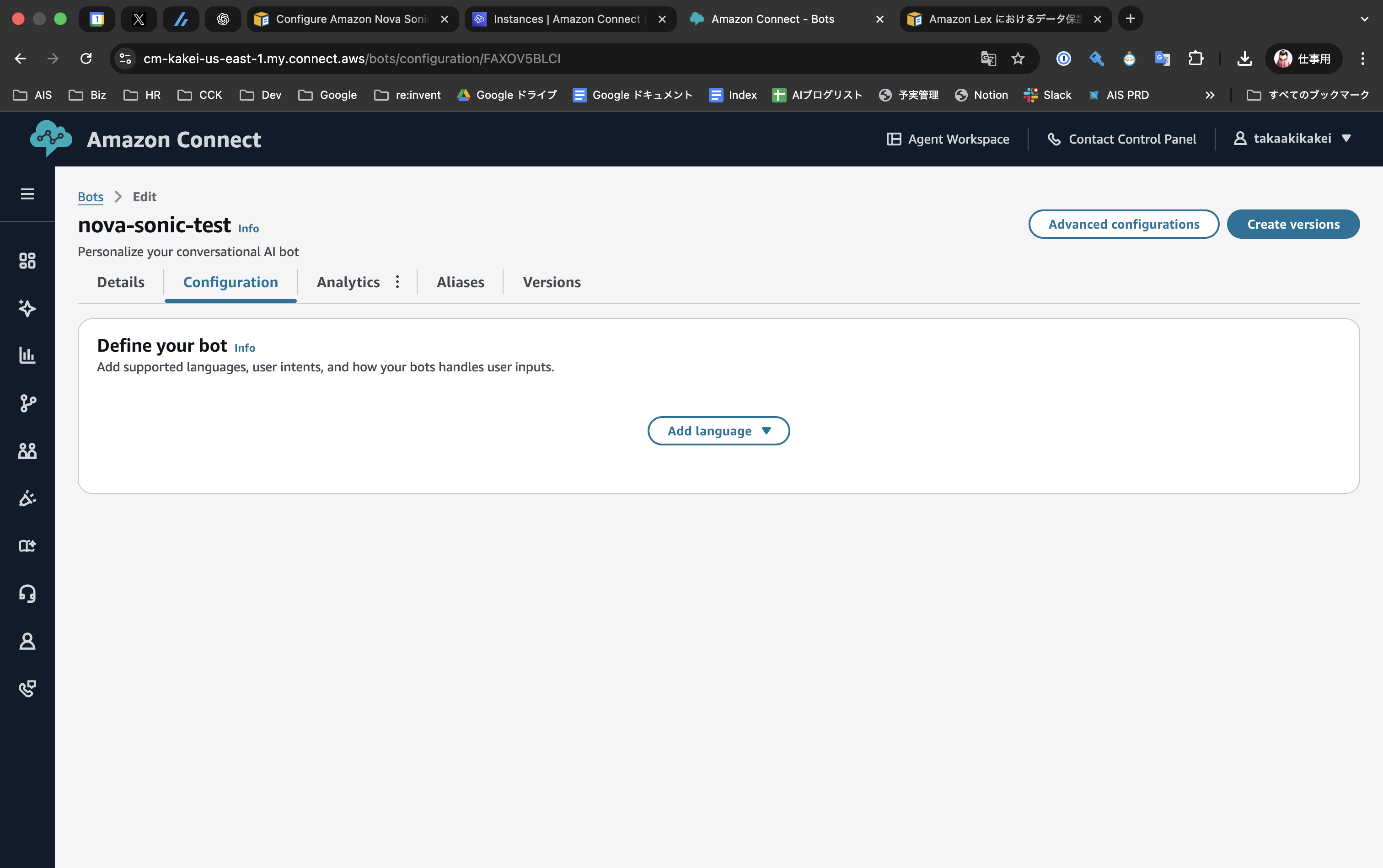Open the phone channels sidebar icon

pyautogui.click(x=27, y=688)
